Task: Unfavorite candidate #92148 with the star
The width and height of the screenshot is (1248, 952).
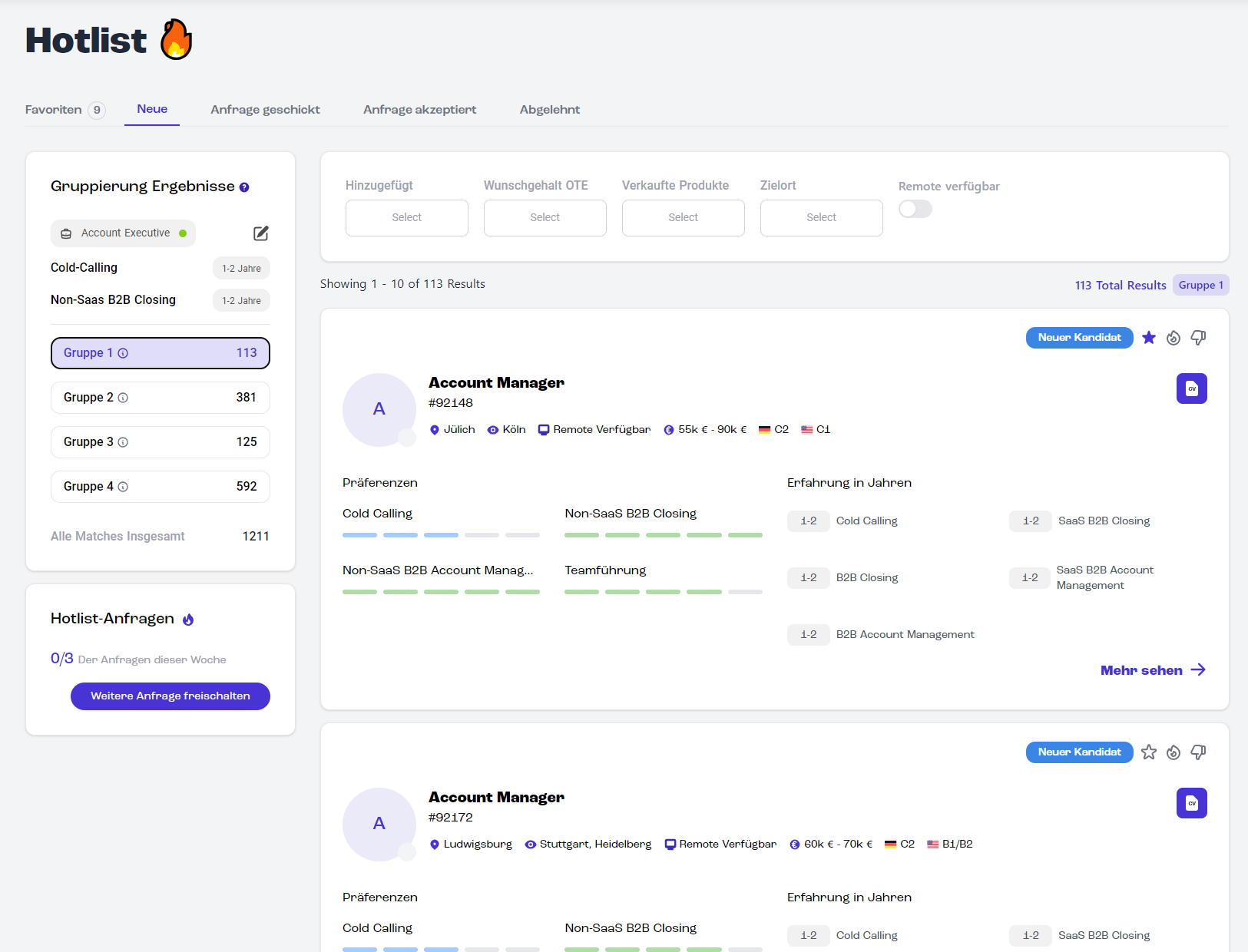Action: 1149,338
